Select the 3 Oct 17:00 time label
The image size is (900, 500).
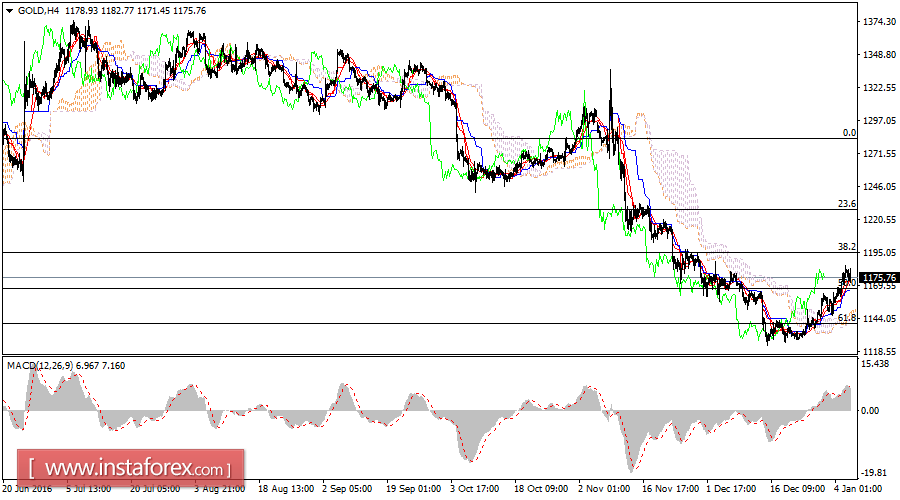pos(475,489)
